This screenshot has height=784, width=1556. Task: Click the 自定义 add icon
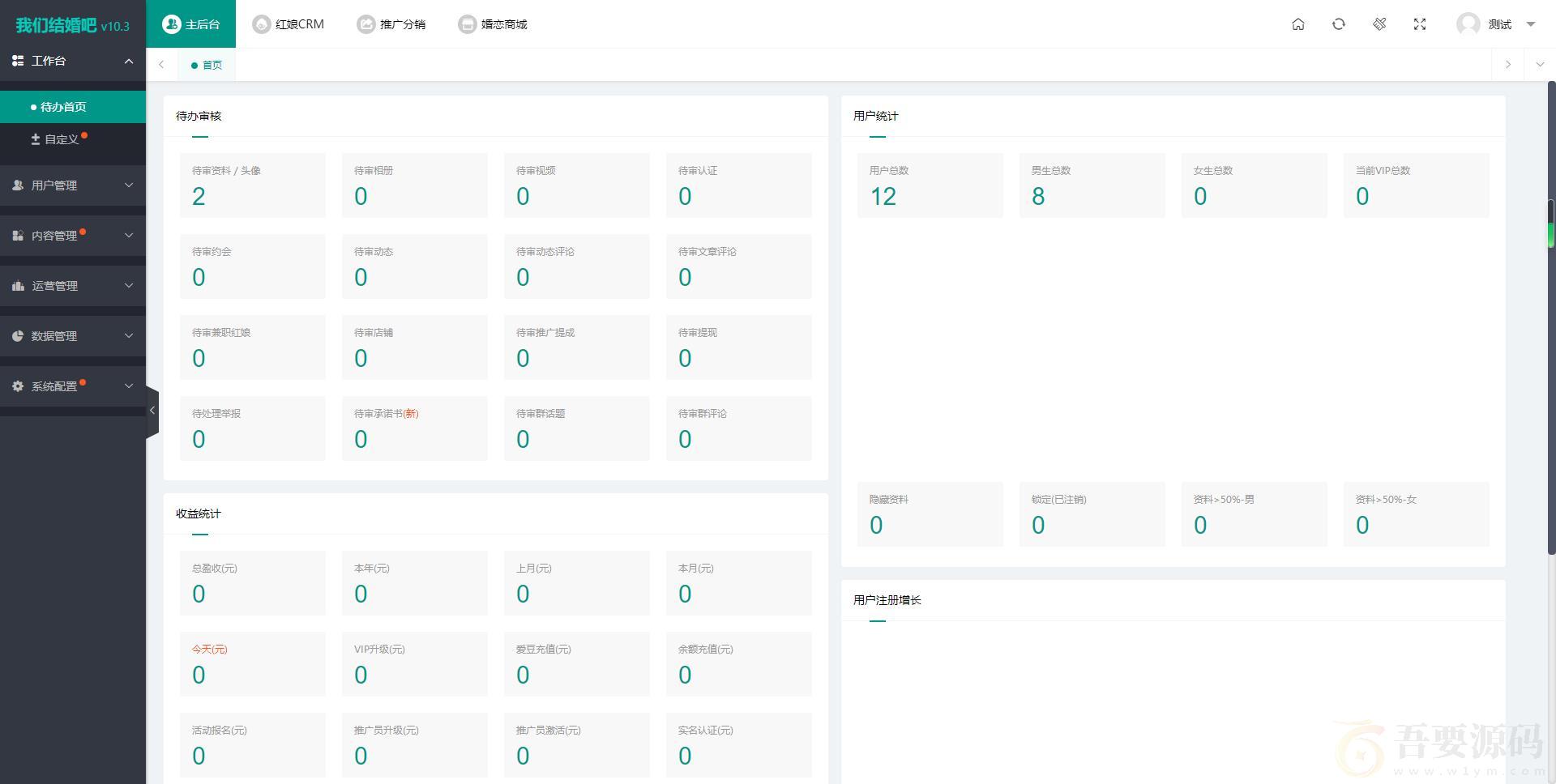tap(36, 139)
